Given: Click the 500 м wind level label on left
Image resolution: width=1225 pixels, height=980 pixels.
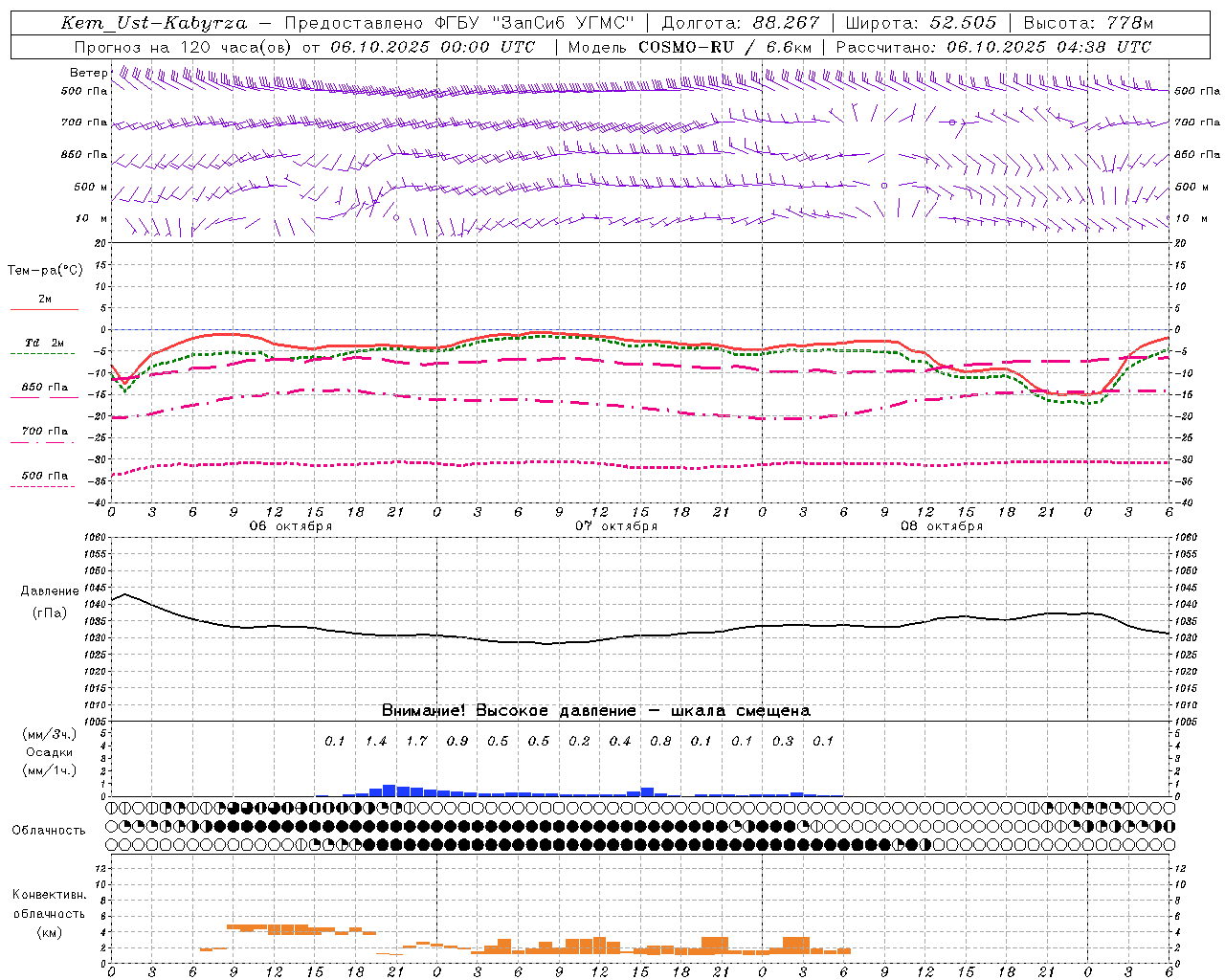Looking at the screenshot, I should pyautogui.click(x=91, y=187).
